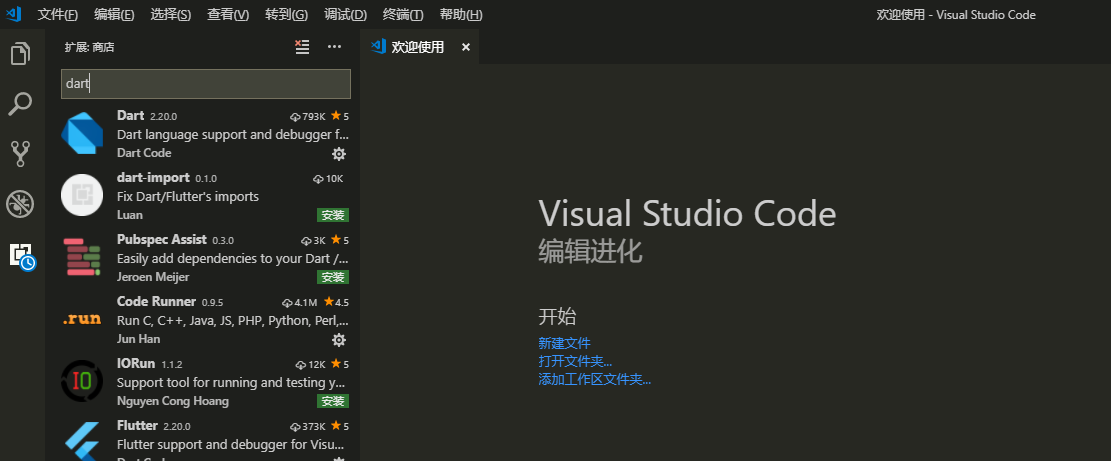Open the 查看(V) menu

click(x=228, y=15)
